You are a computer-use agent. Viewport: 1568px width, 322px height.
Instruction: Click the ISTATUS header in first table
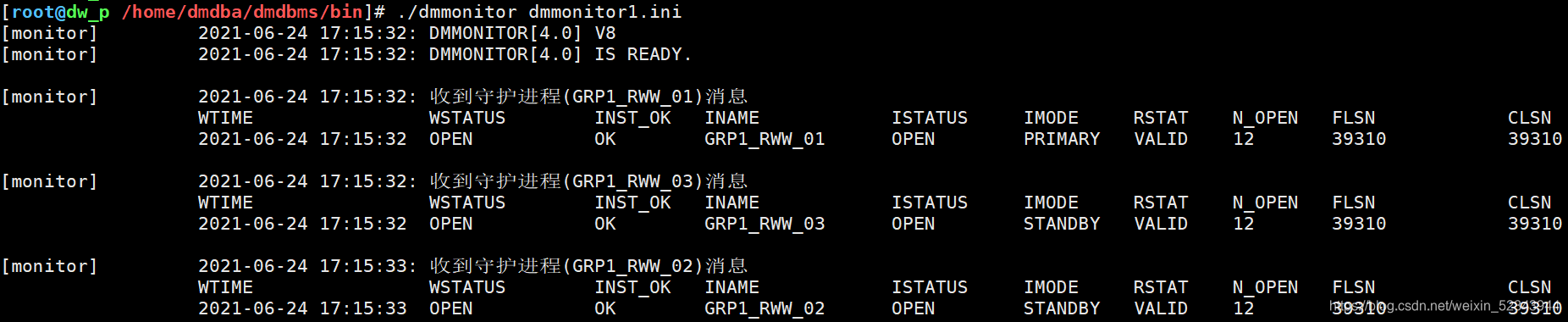pyautogui.click(x=929, y=118)
